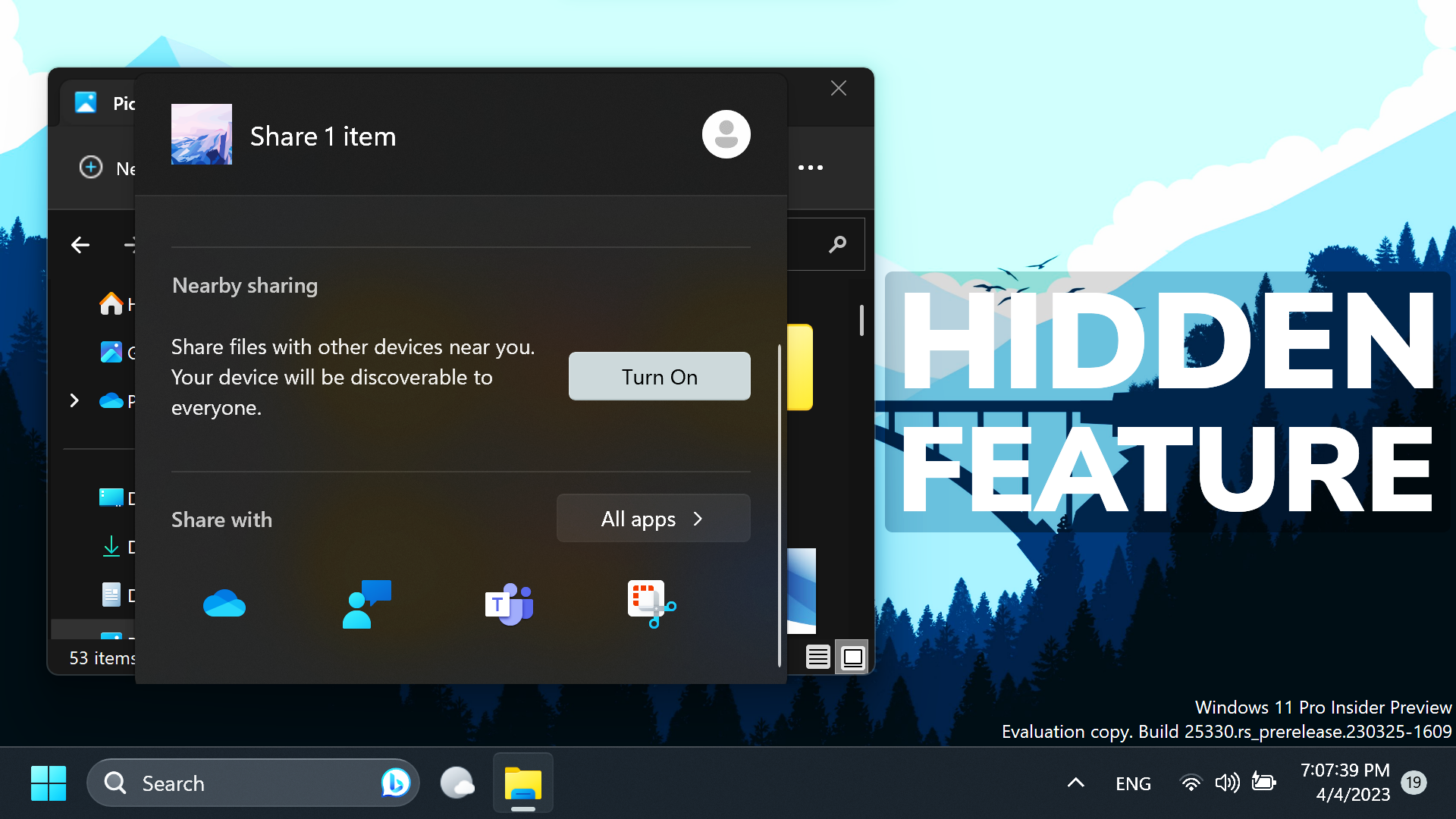
Task: Switch to large thumbnails view
Action: coord(852,657)
